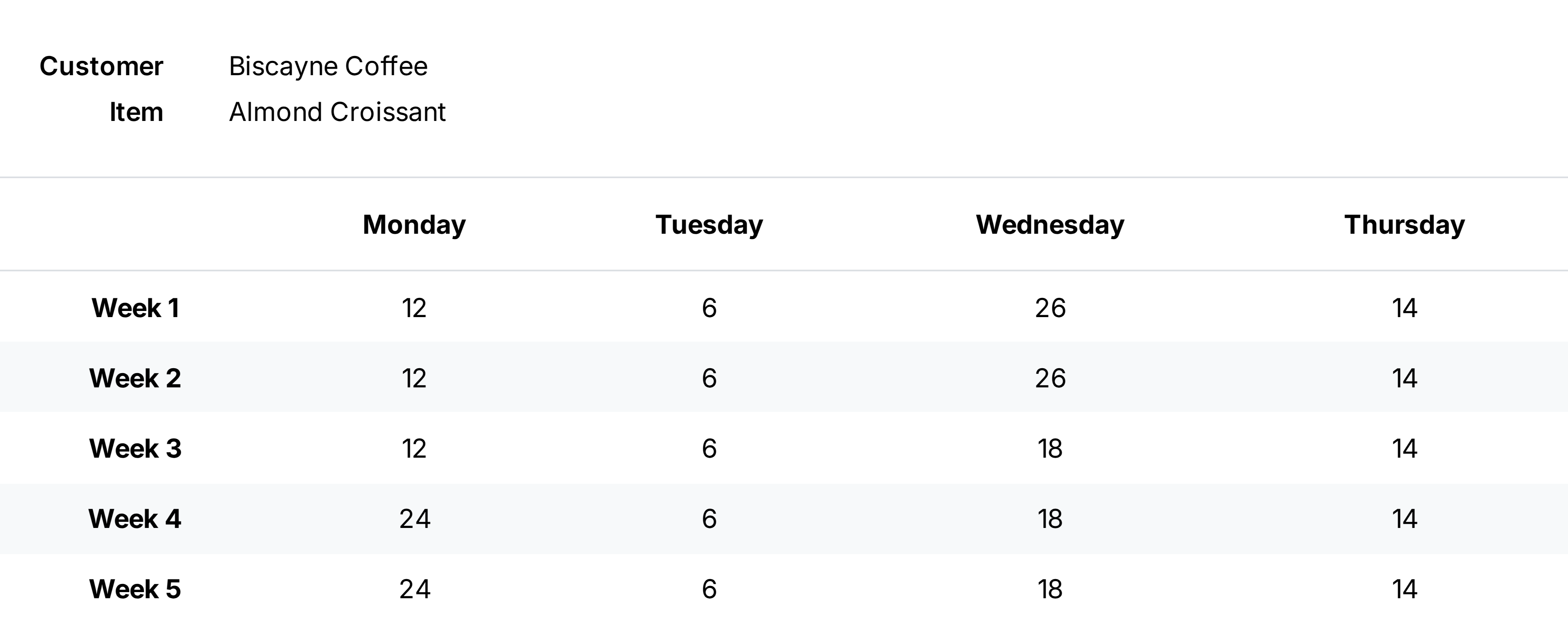Image resolution: width=1568 pixels, height=644 pixels.
Task: Select Week 5 Thursday quantity cell
Action: [x=1404, y=589]
